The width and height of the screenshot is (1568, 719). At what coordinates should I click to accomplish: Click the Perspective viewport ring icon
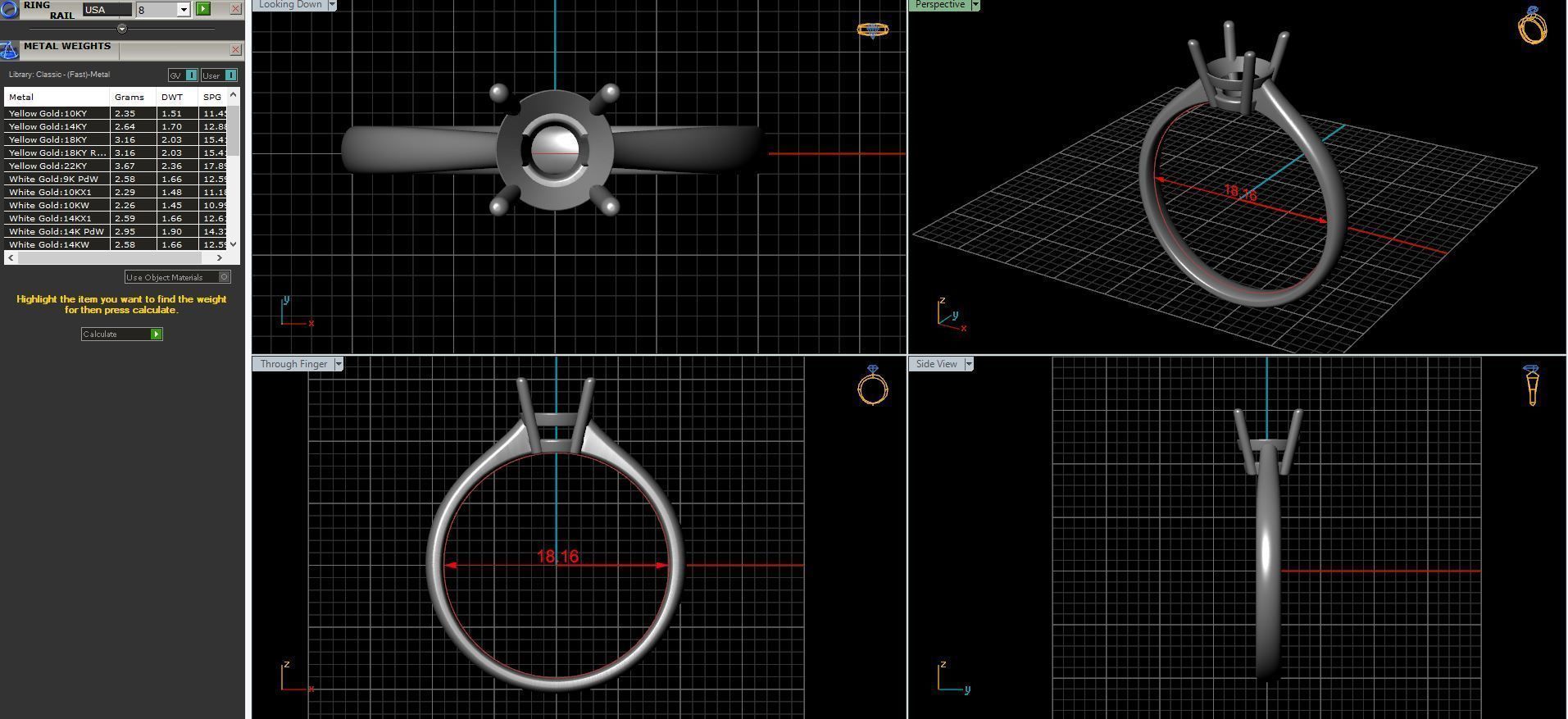click(x=1532, y=25)
